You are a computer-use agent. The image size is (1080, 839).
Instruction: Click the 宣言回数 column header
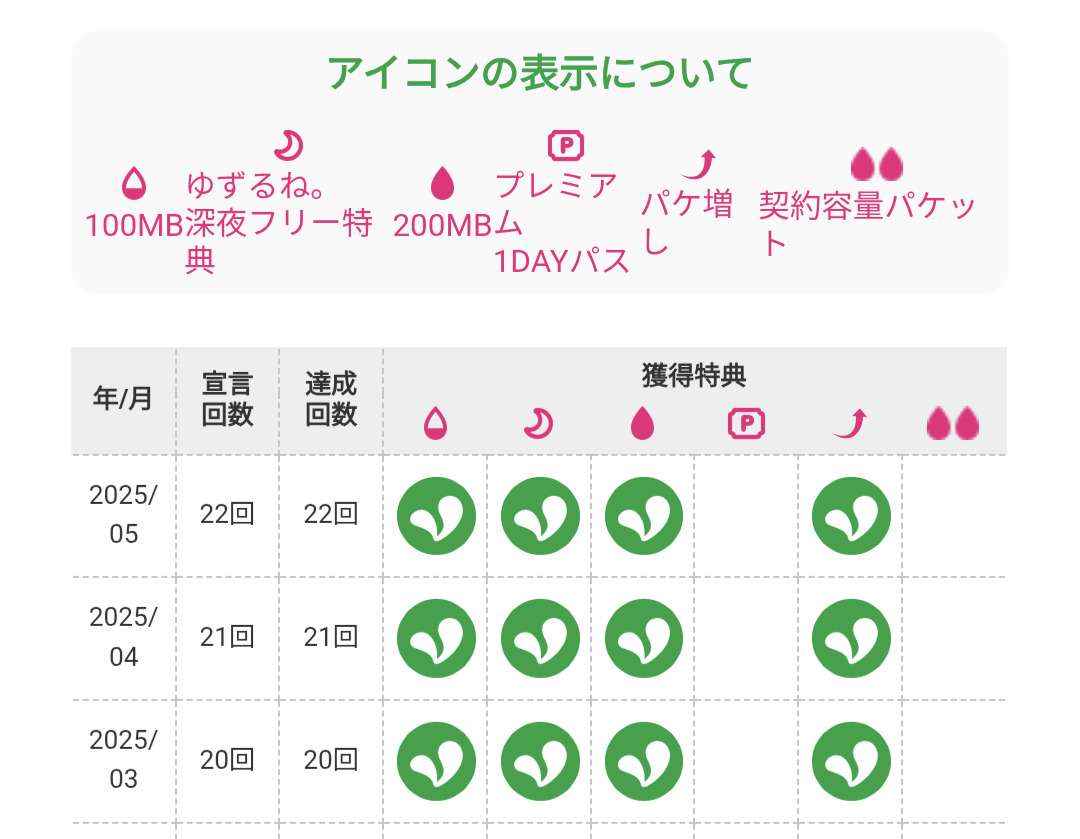click(x=227, y=399)
